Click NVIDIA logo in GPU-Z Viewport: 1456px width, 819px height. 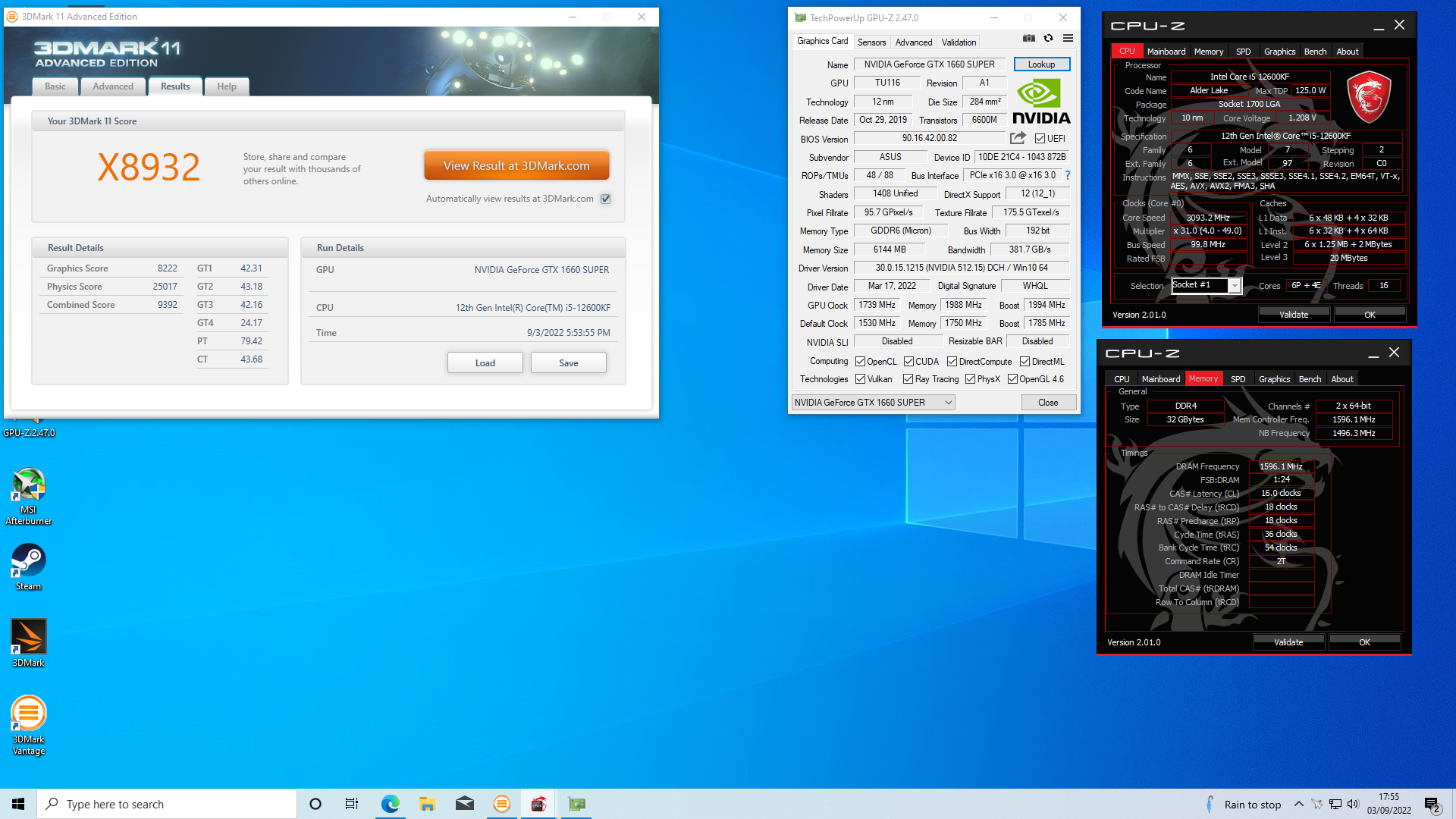(x=1041, y=102)
